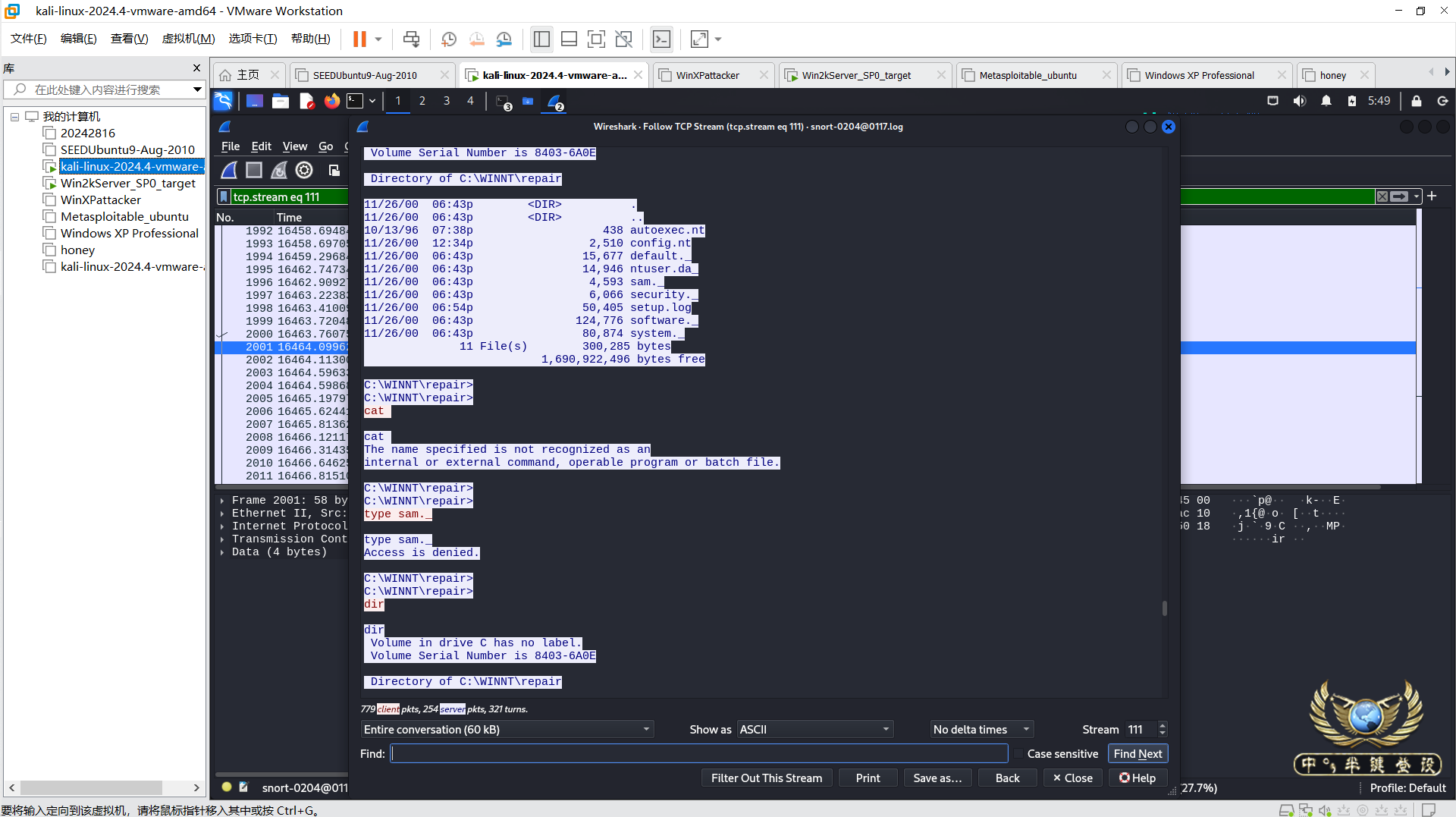Open the 选项卡(T) menu

(x=253, y=39)
